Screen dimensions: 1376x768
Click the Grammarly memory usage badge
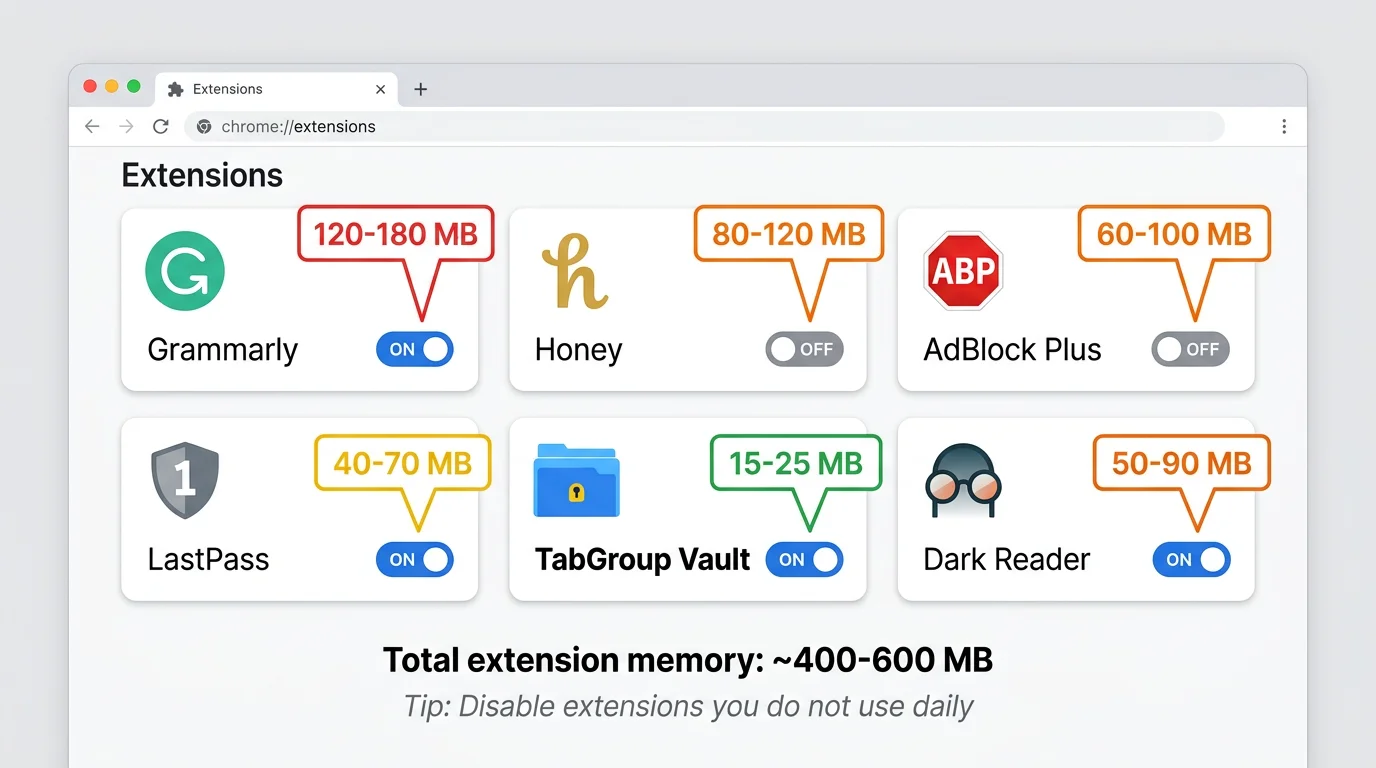(394, 233)
